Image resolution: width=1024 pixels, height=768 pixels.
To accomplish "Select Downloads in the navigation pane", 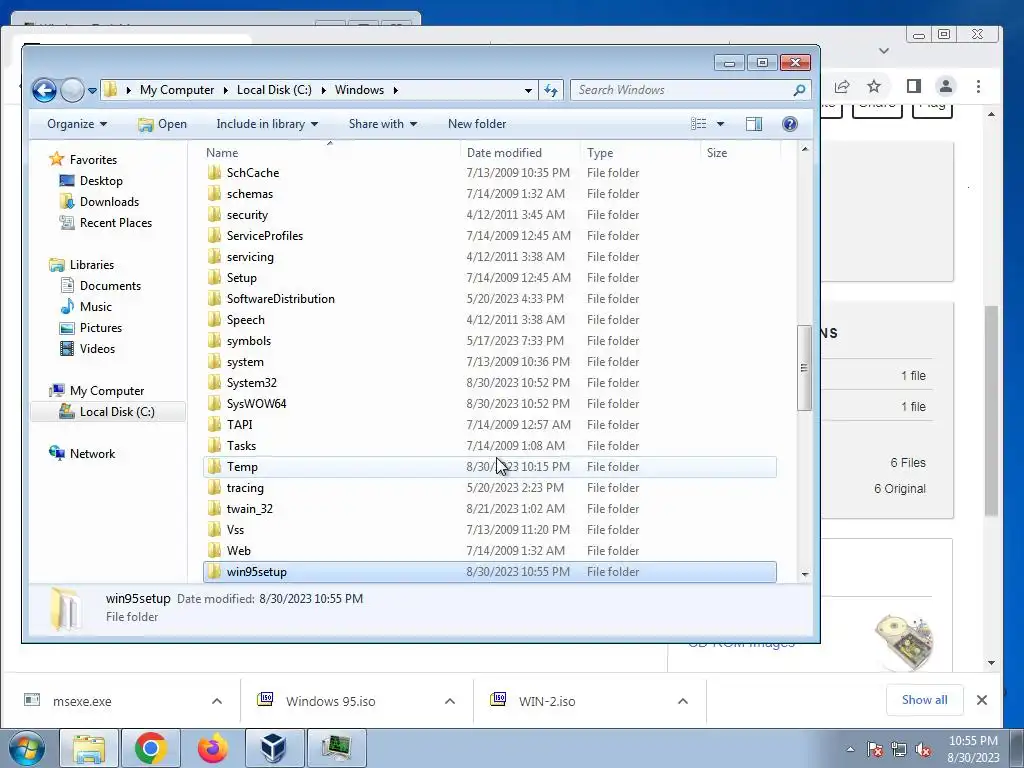I will point(109,202).
